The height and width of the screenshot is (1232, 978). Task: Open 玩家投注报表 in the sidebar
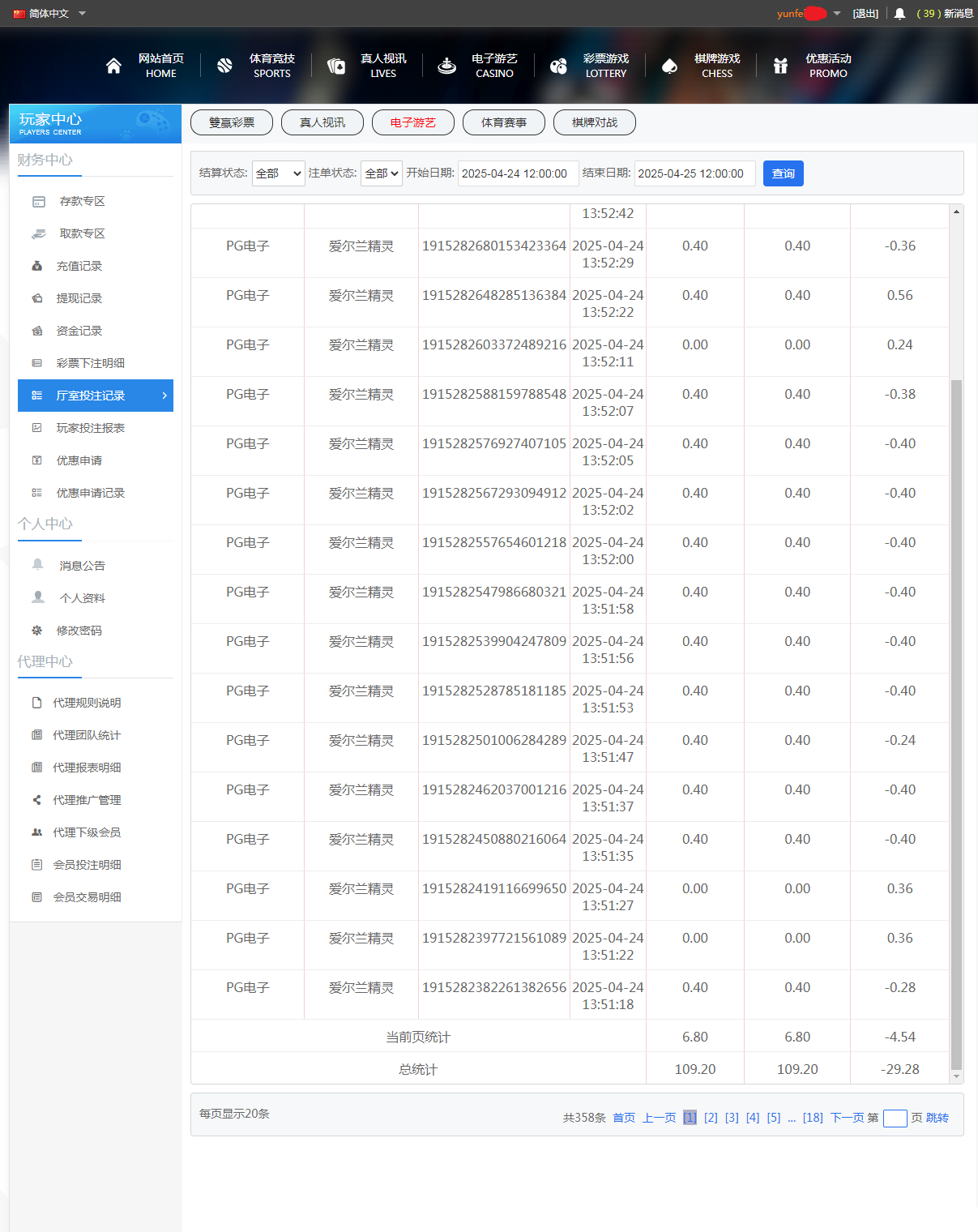90,428
